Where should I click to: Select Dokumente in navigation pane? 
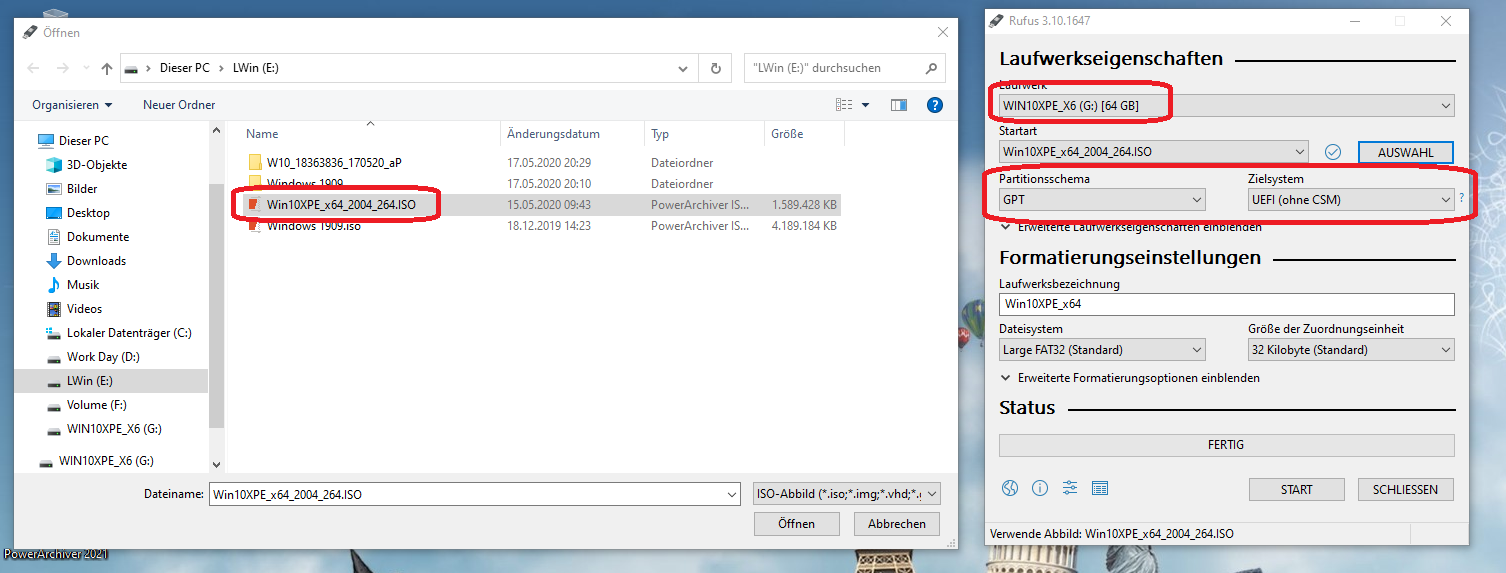[98, 237]
